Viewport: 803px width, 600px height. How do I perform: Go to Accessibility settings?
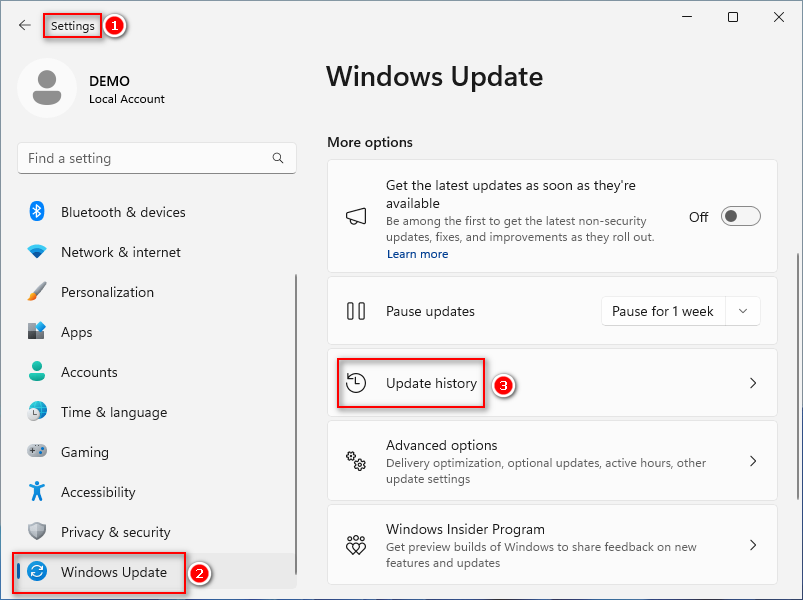click(x=156, y=491)
